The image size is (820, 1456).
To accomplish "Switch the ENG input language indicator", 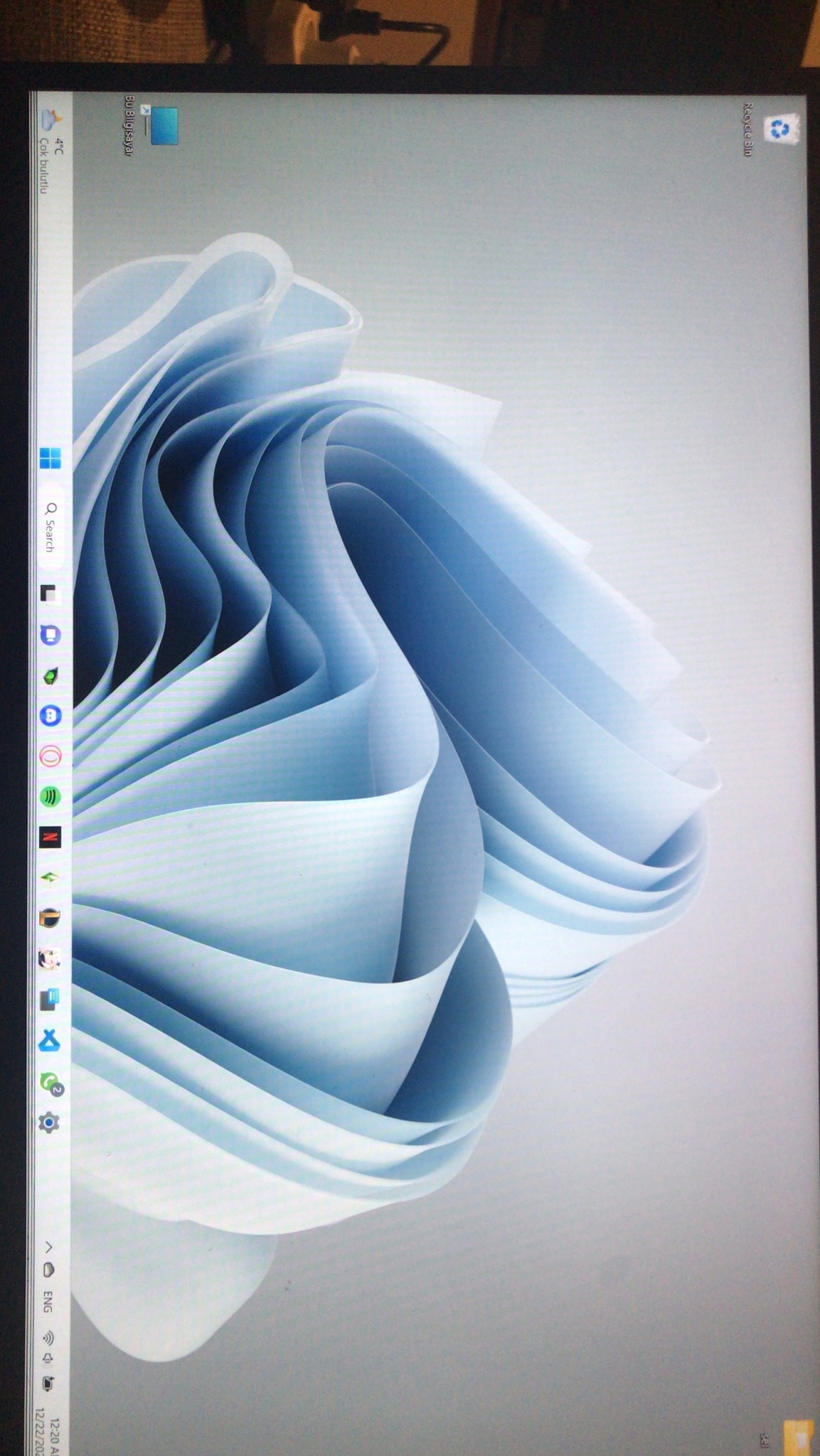I will pyautogui.click(x=48, y=1302).
